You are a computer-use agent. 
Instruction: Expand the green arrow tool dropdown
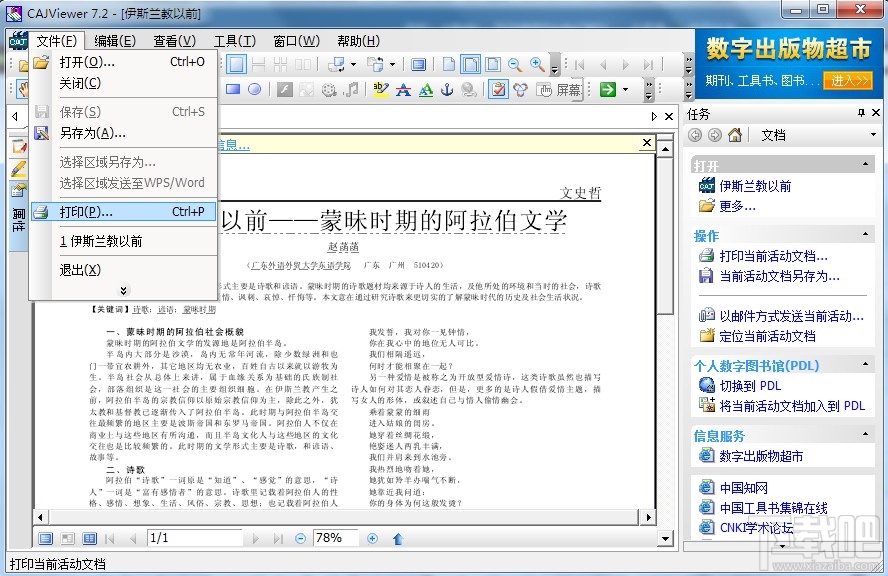[x=624, y=88]
